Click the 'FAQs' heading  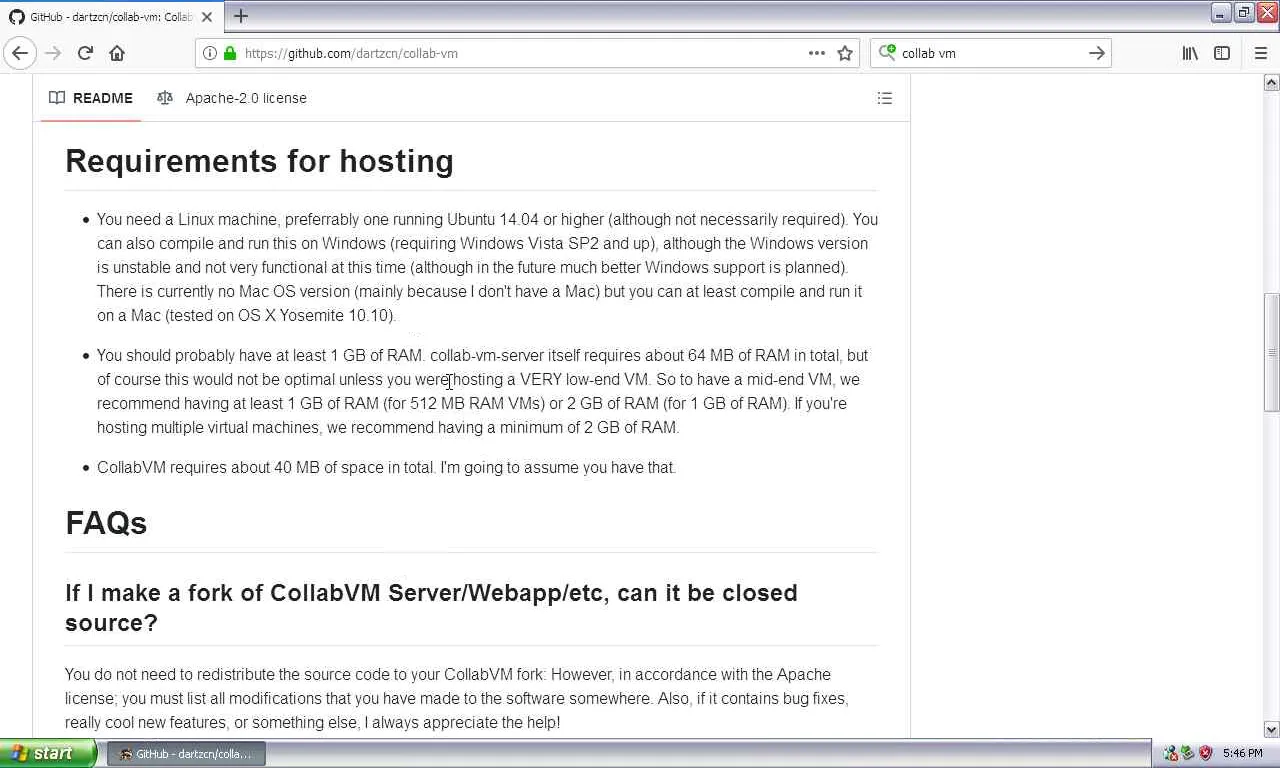click(x=106, y=523)
